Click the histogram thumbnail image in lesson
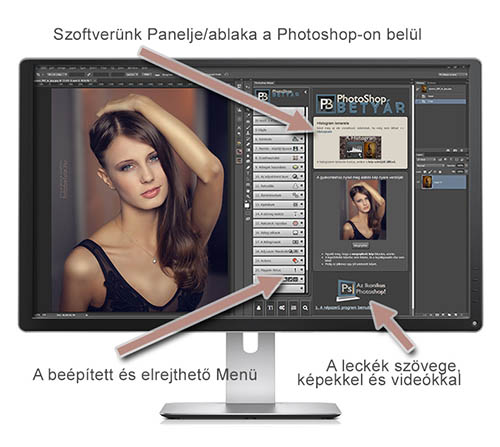The width and height of the screenshot is (500, 447). pos(360,147)
